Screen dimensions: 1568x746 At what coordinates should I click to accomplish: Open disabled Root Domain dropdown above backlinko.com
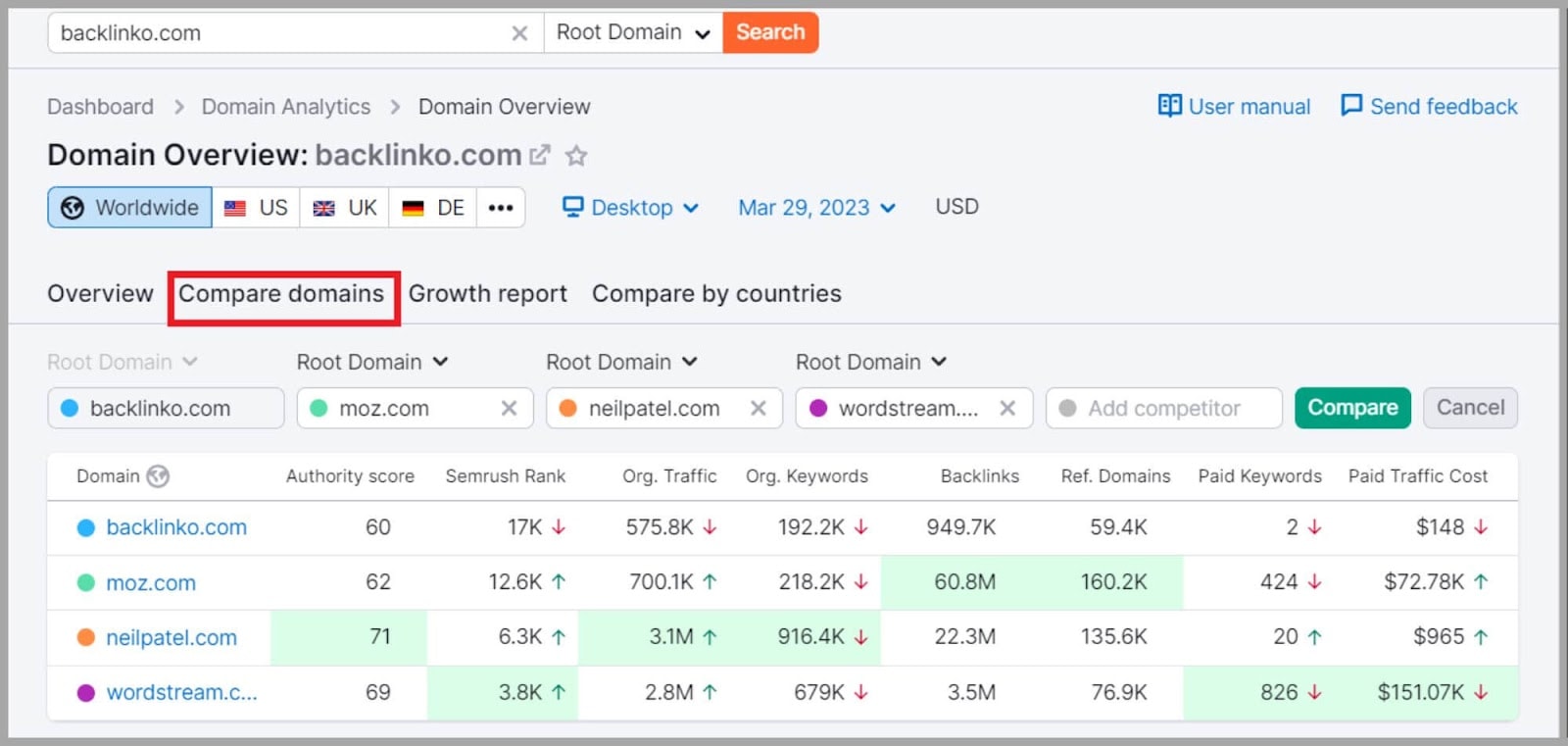coord(122,362)
